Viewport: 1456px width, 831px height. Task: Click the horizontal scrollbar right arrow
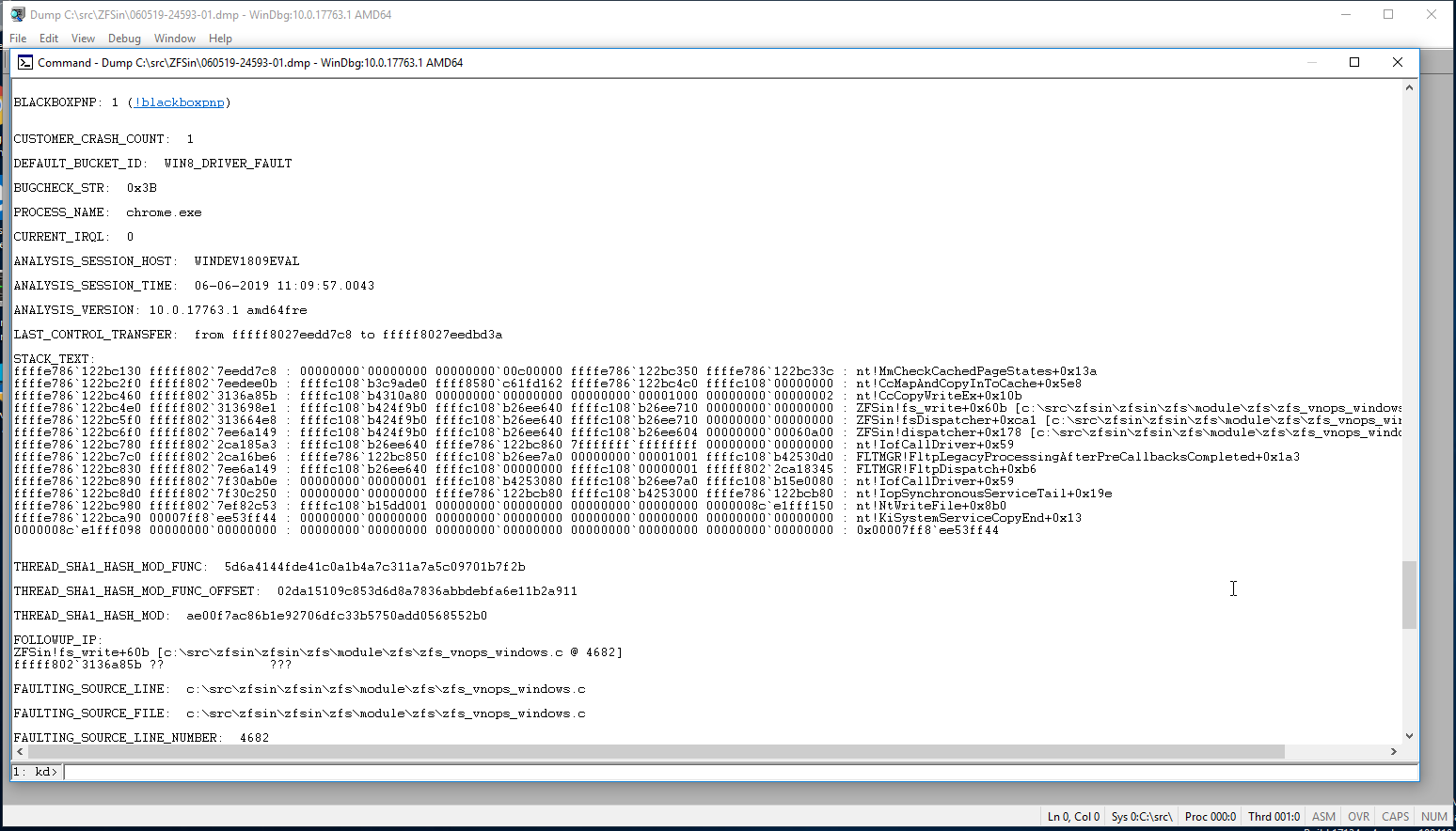click(1394, 751)
